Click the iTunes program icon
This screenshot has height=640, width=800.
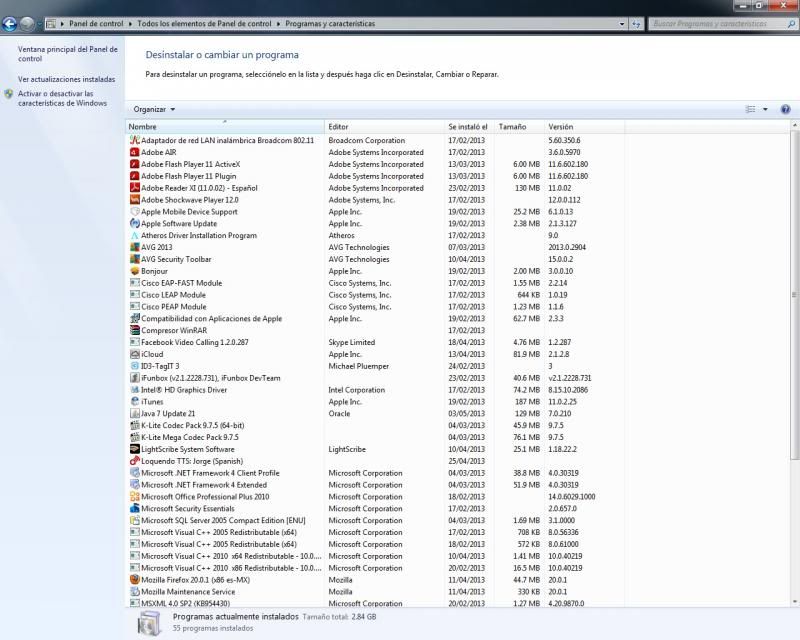click(135, 402)
